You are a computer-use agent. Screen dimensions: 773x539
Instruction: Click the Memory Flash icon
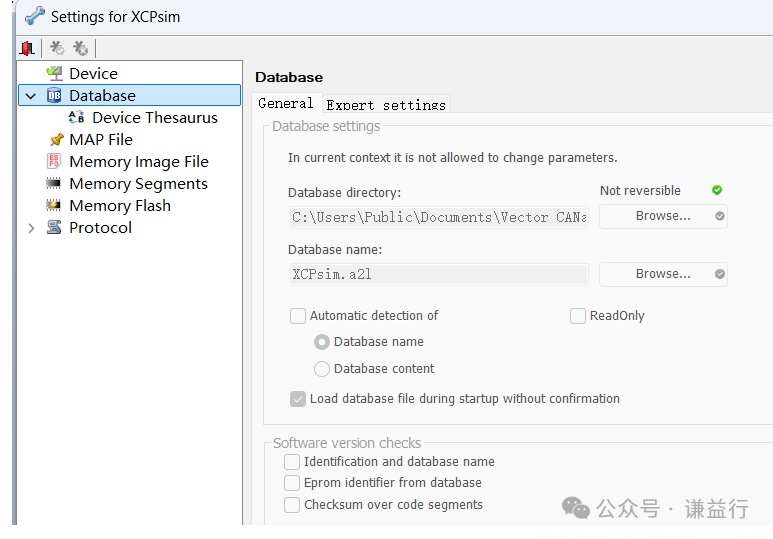53,205
